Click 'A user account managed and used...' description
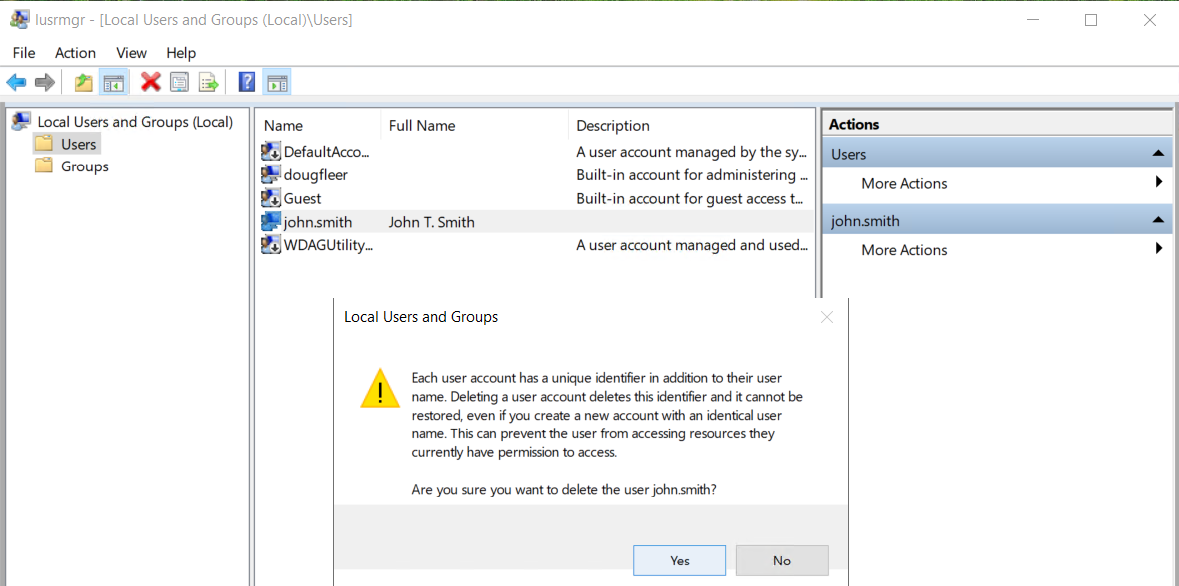Viewport: 1179px width, 586px height. coord(693,245)
